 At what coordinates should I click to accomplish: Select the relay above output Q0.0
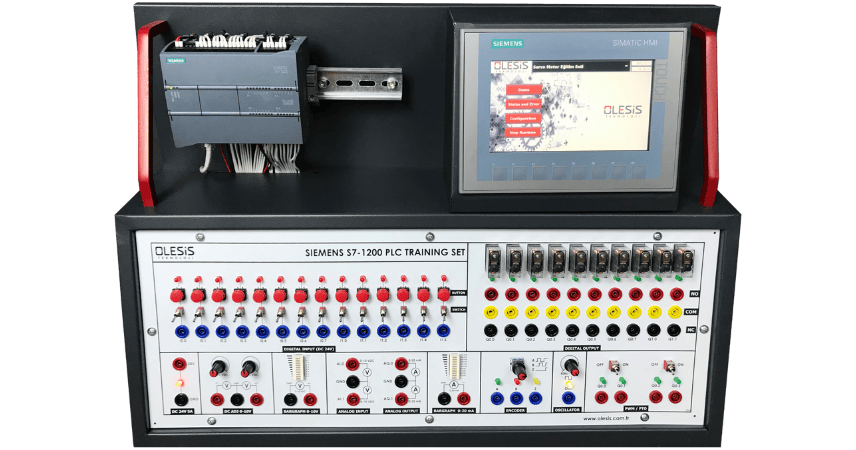pos(494,261)
